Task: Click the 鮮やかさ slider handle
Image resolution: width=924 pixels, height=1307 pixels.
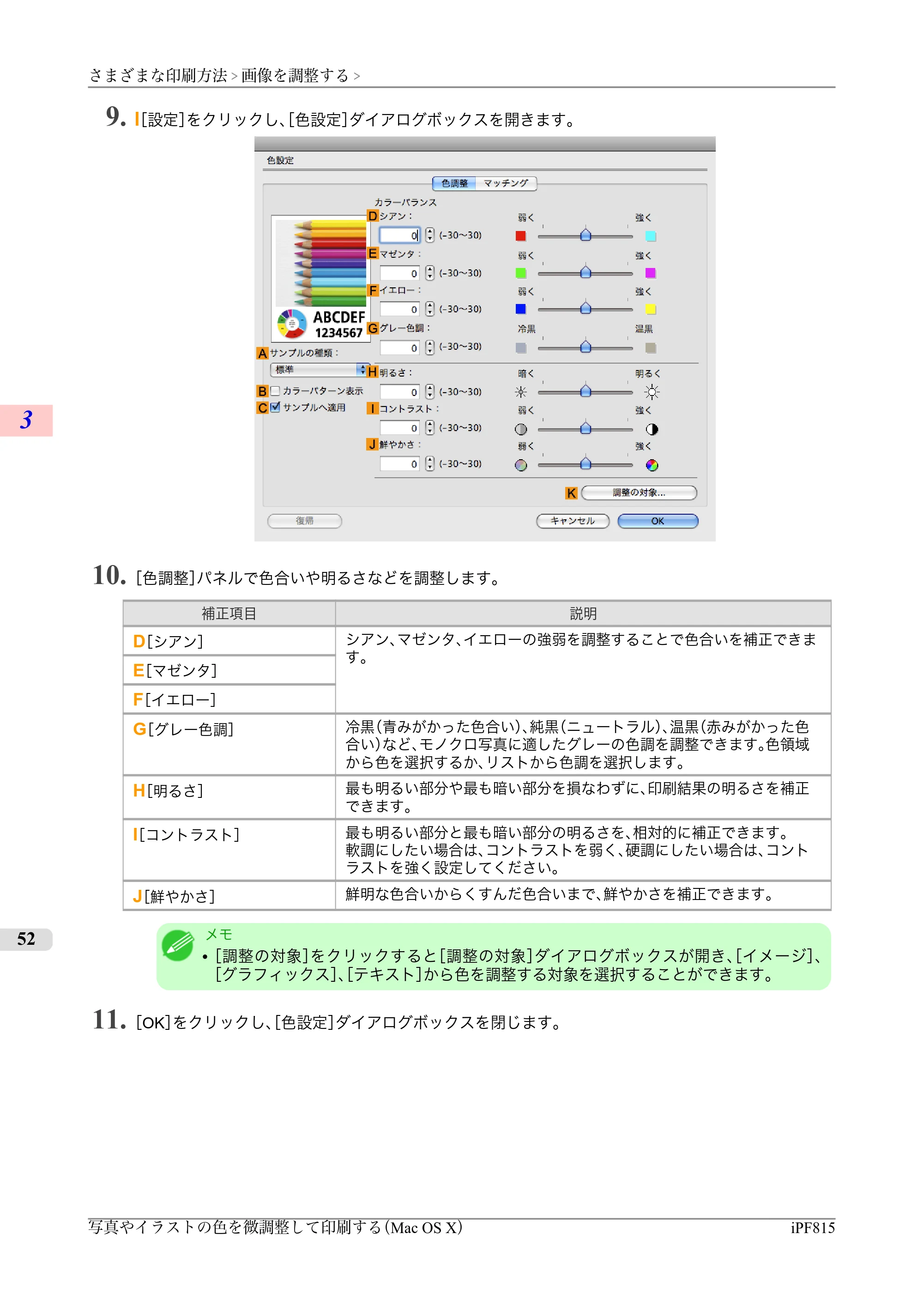Action: 586,464
